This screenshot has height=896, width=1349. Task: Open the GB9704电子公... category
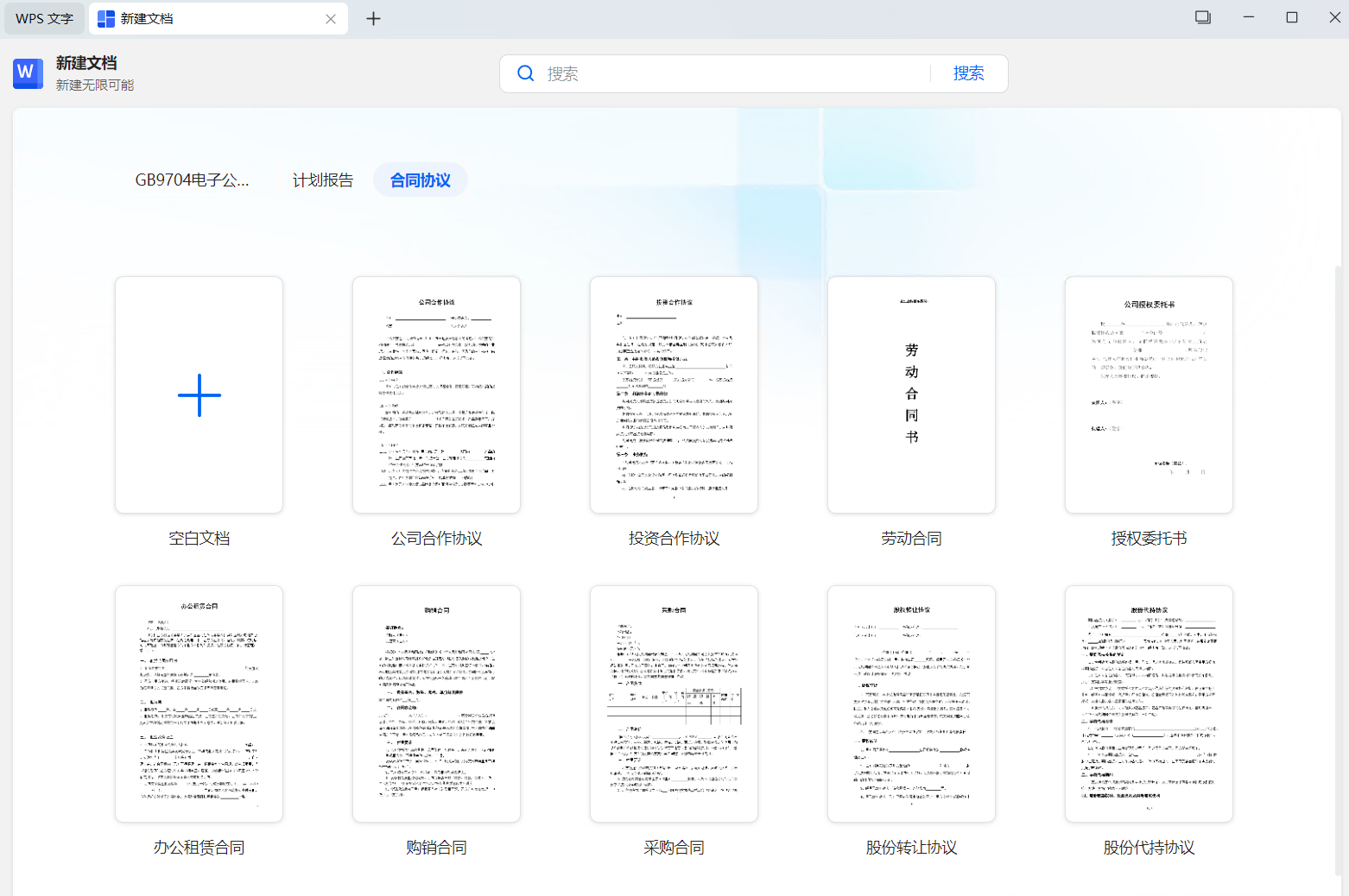pyautogui.click(x=192, y=180)
